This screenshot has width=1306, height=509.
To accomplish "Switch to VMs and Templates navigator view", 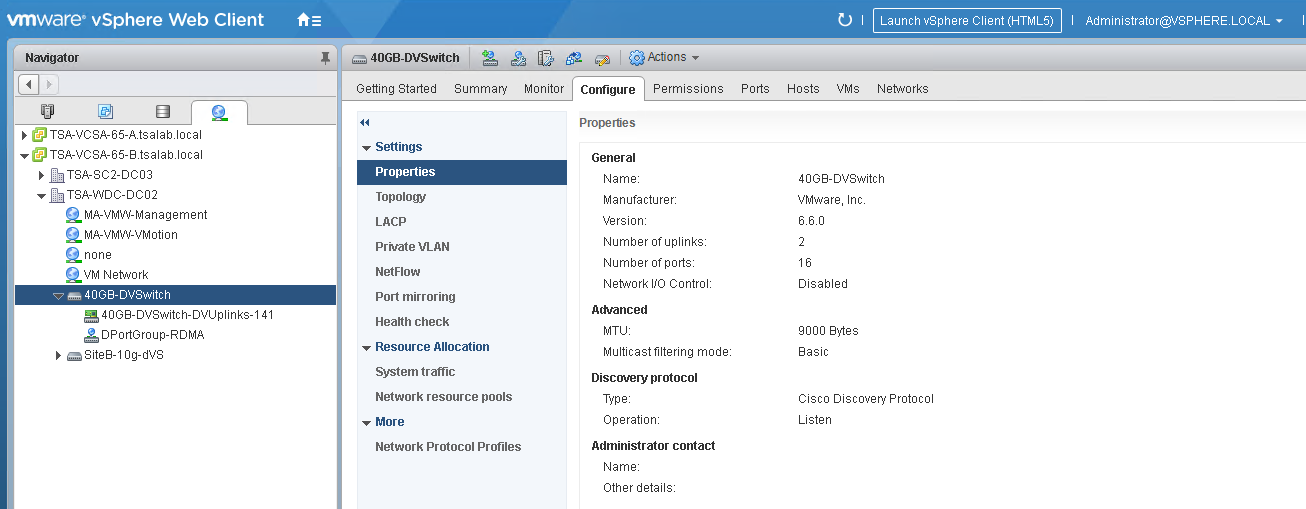I will pyautogui.click(x=105, y=112).
